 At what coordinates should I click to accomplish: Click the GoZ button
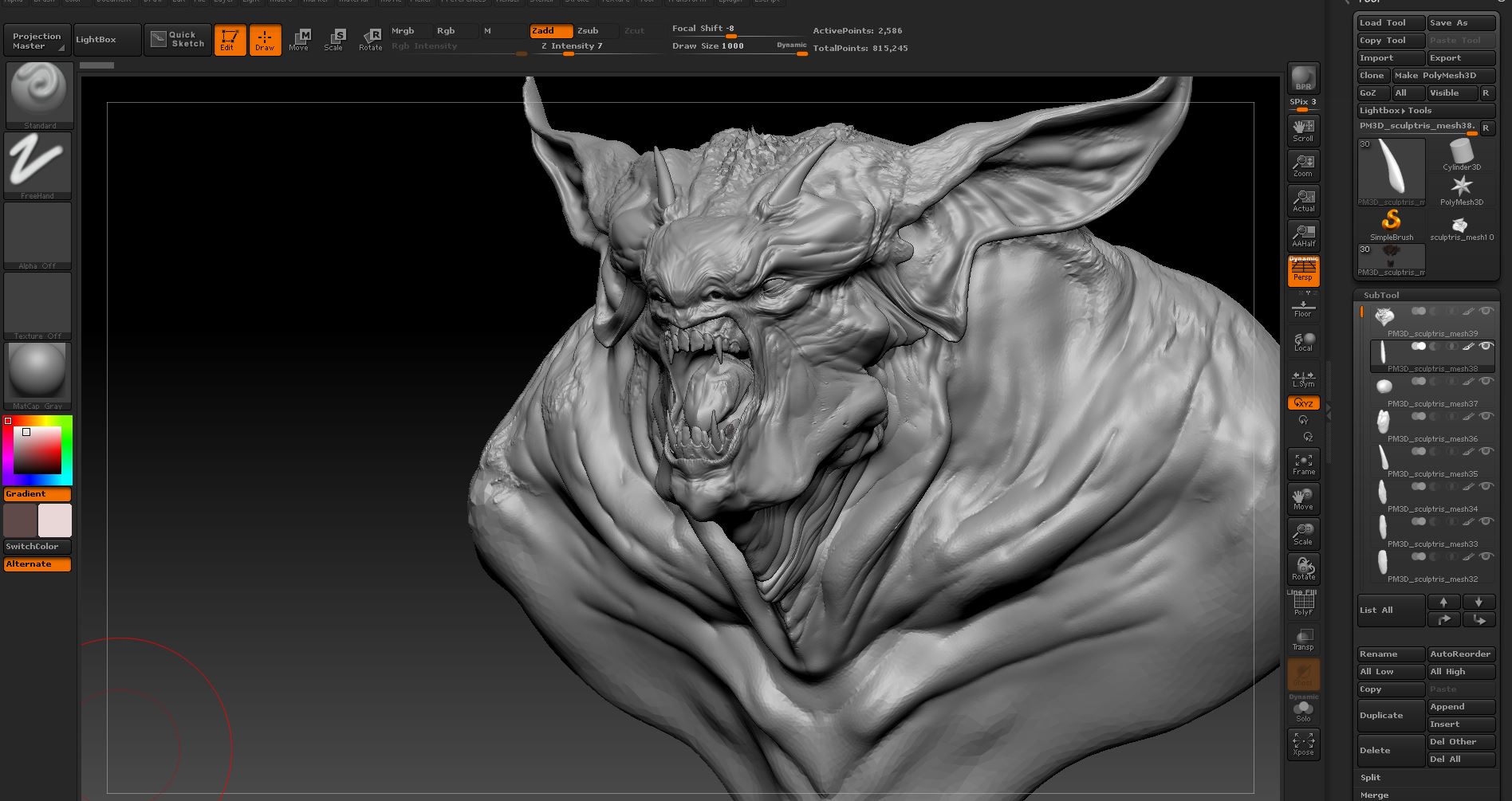pos(1373,93)
